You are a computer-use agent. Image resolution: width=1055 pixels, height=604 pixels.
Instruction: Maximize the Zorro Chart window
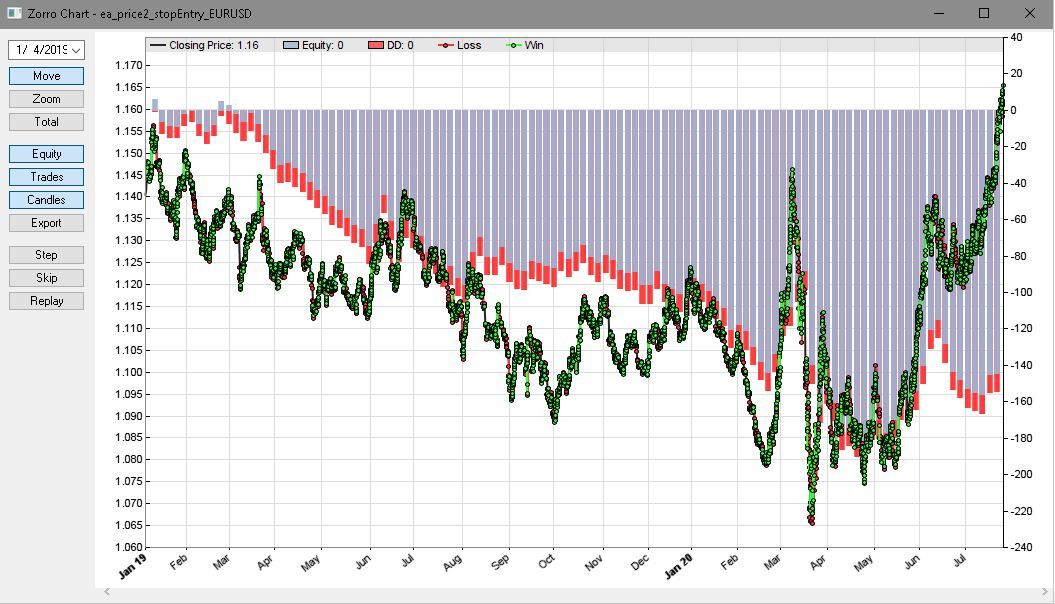click(x=984, y=13)
